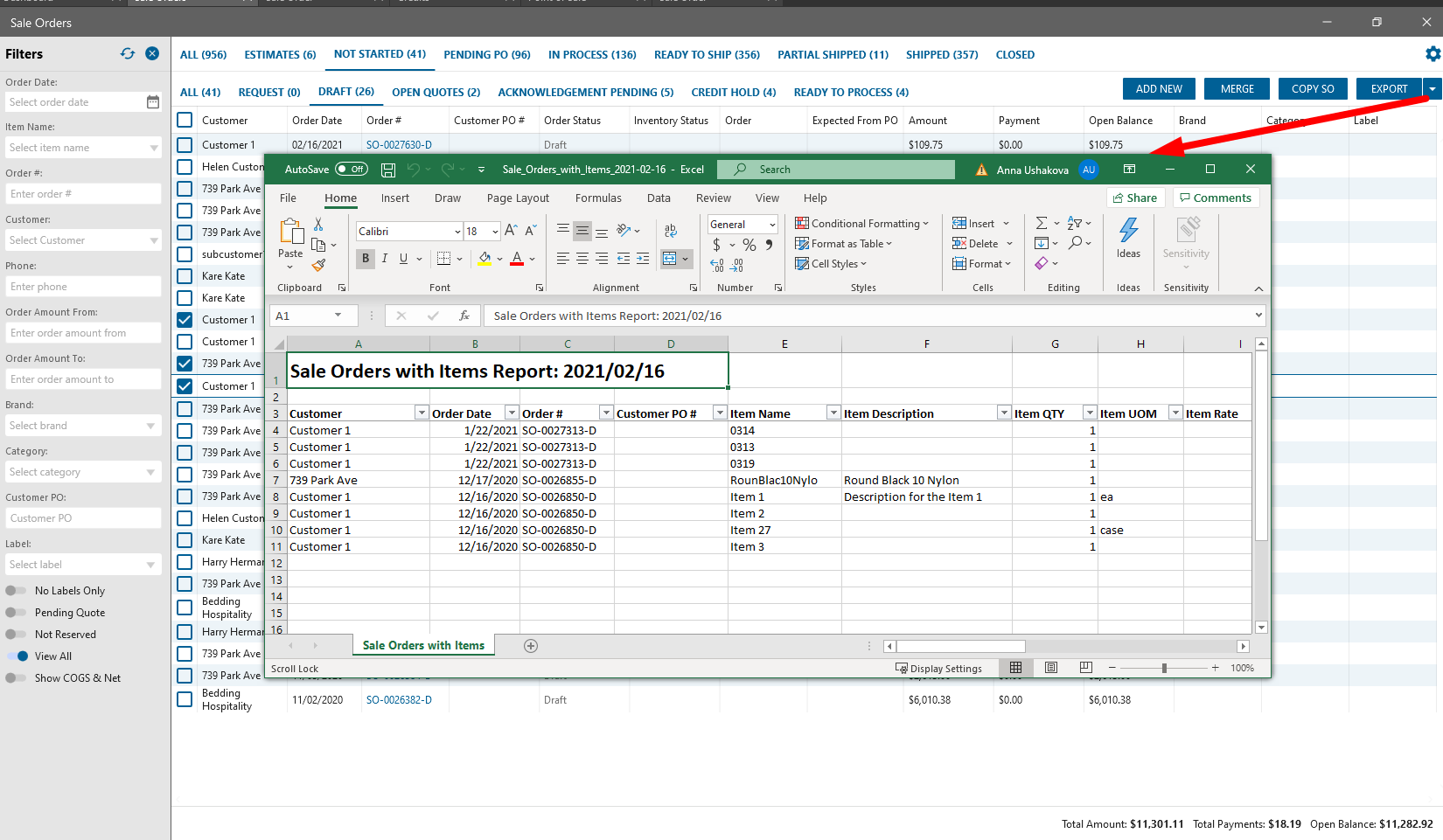Image resolution: width=1443 pixels, height=840 pixels.
Task: Turn off the View All toggle
Action: pos(17,656)
